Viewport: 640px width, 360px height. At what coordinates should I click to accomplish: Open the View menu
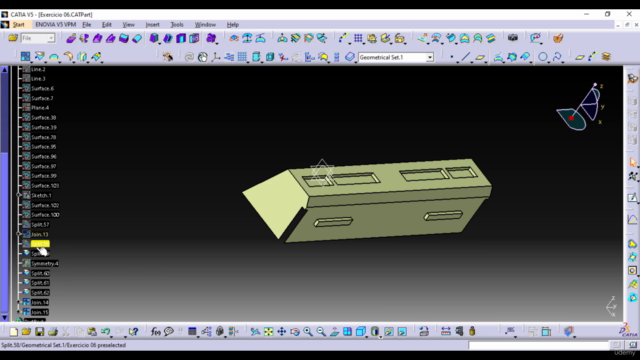pyautogui.click(x=129, y=25)
